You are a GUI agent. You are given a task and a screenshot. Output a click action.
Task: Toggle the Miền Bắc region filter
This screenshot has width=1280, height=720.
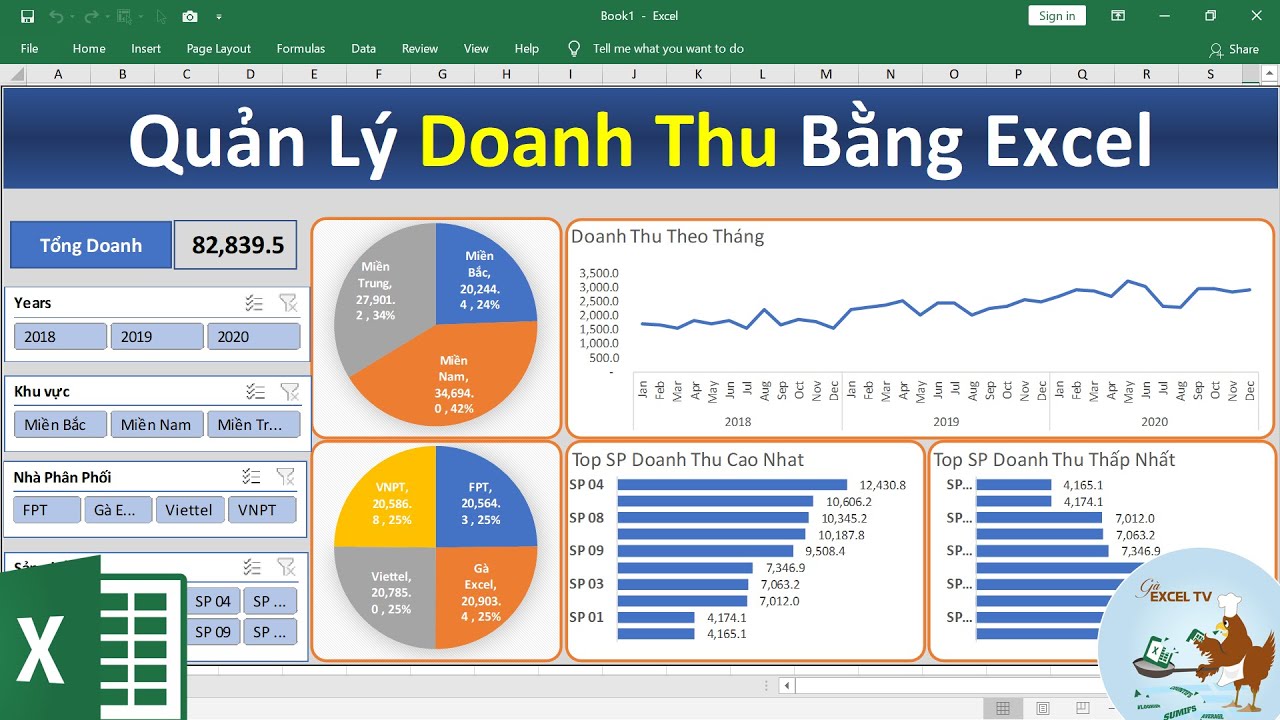click(x=60, y=425)
